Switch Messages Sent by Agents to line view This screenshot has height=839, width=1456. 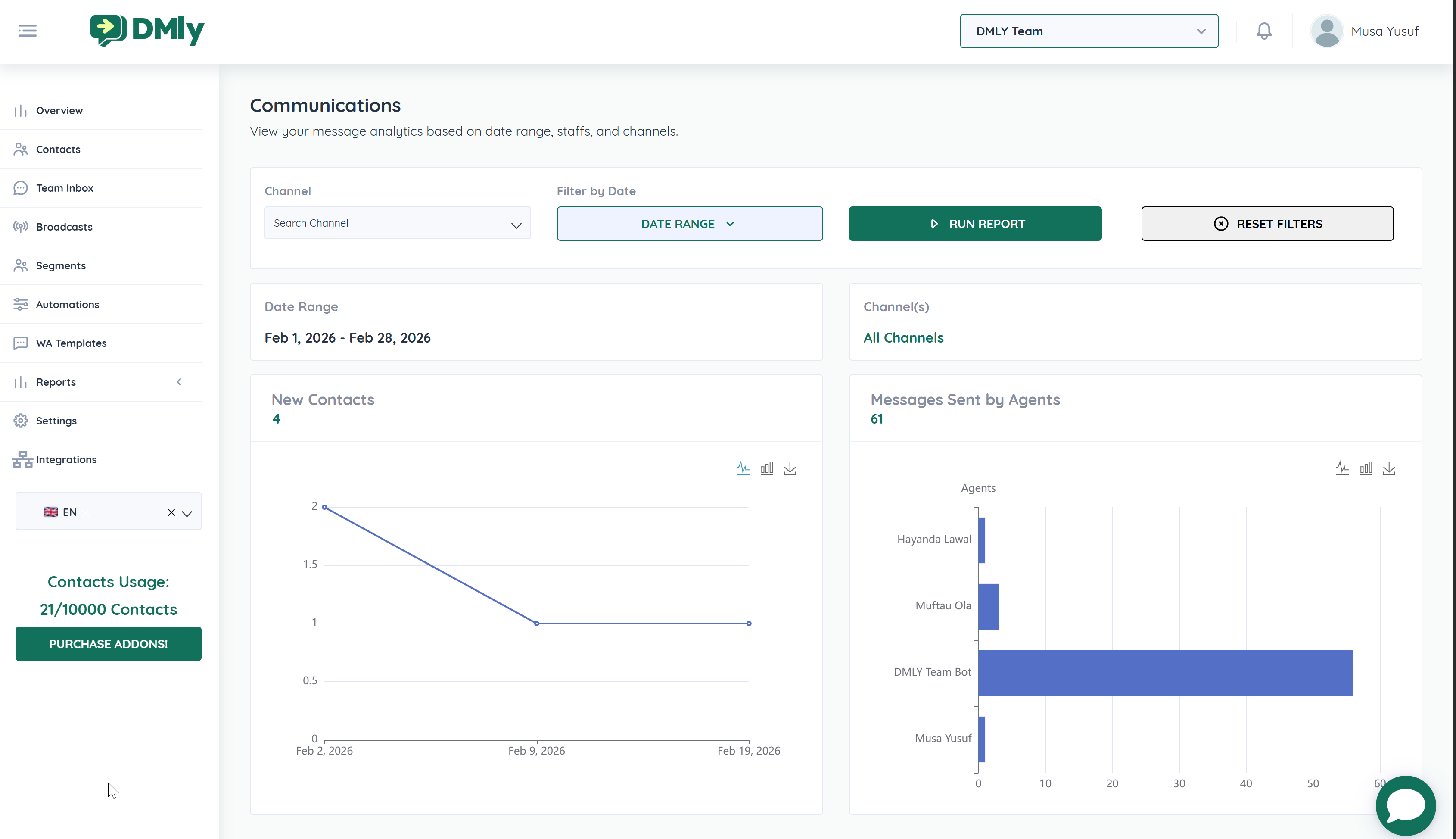point(1342,468)
